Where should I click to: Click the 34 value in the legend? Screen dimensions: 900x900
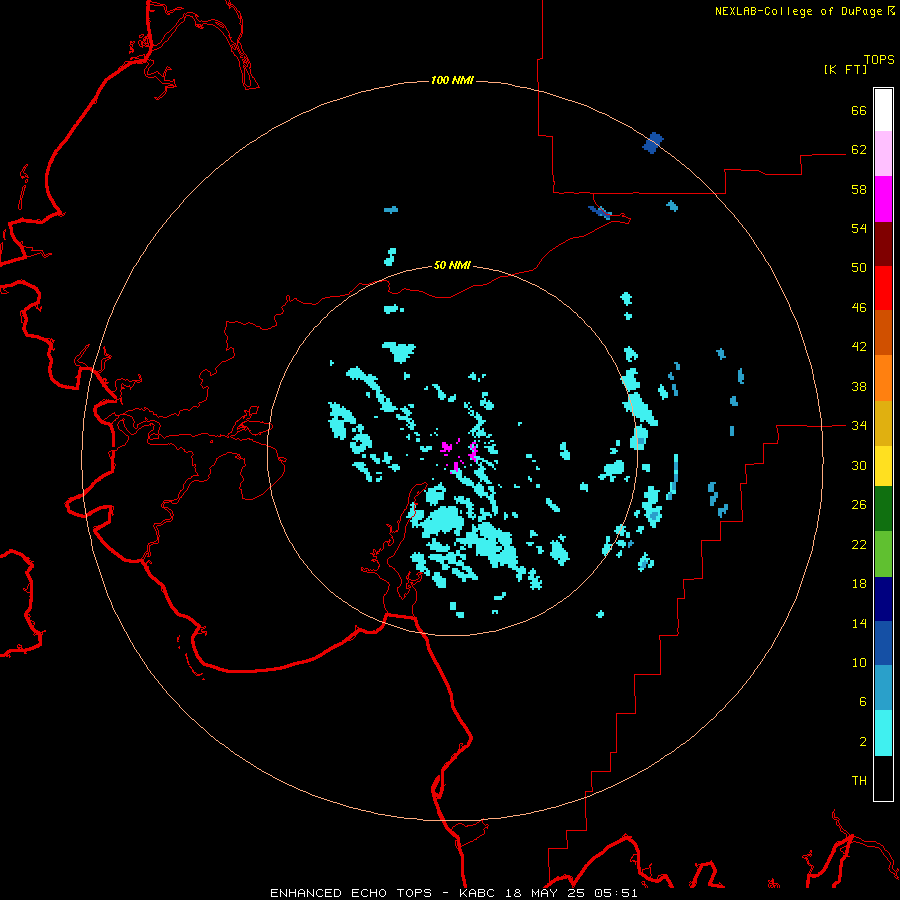[x=859, y=426]
